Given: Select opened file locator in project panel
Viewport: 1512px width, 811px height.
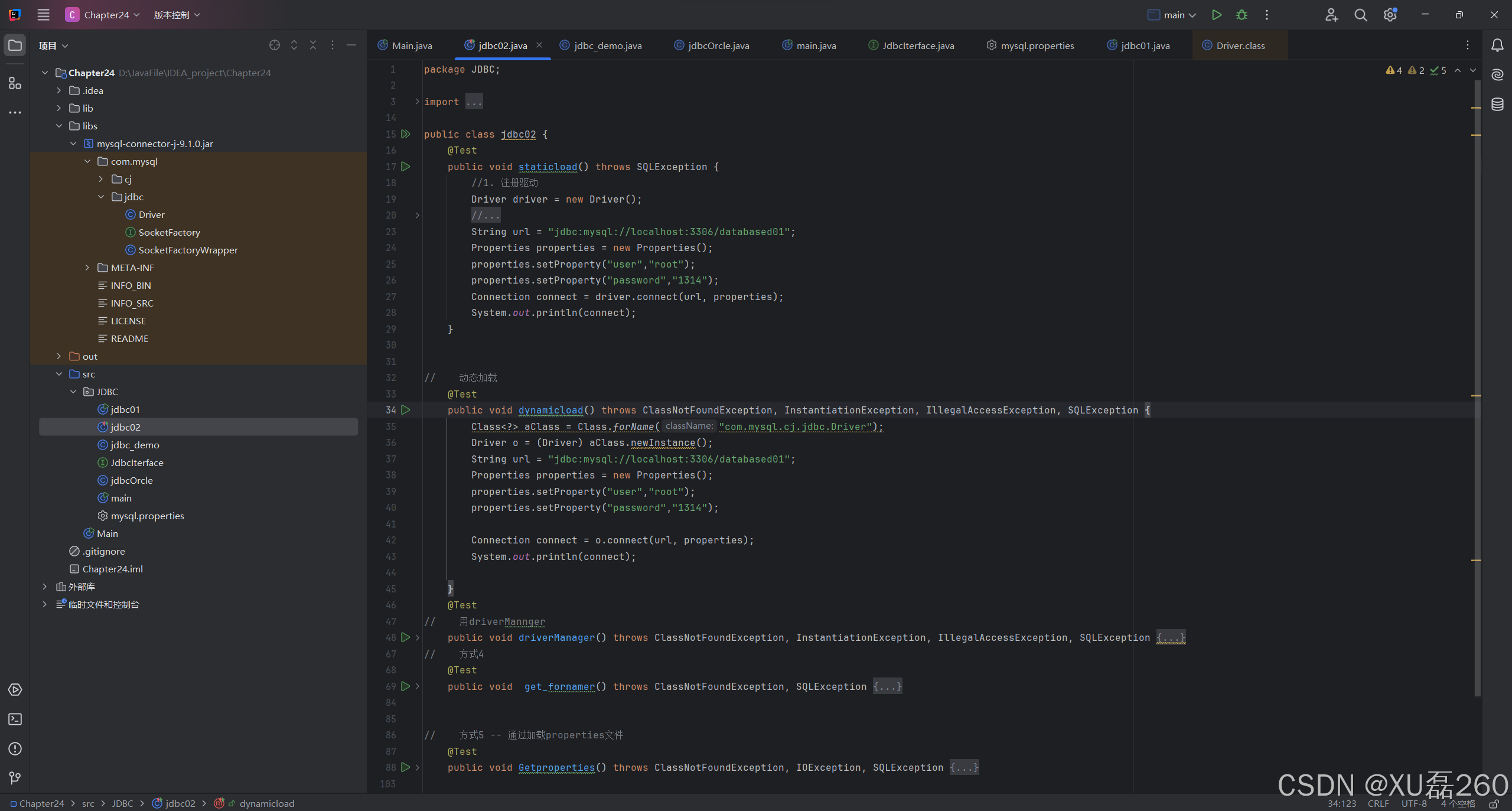Looking at the screenshot, I should (275, 45).
